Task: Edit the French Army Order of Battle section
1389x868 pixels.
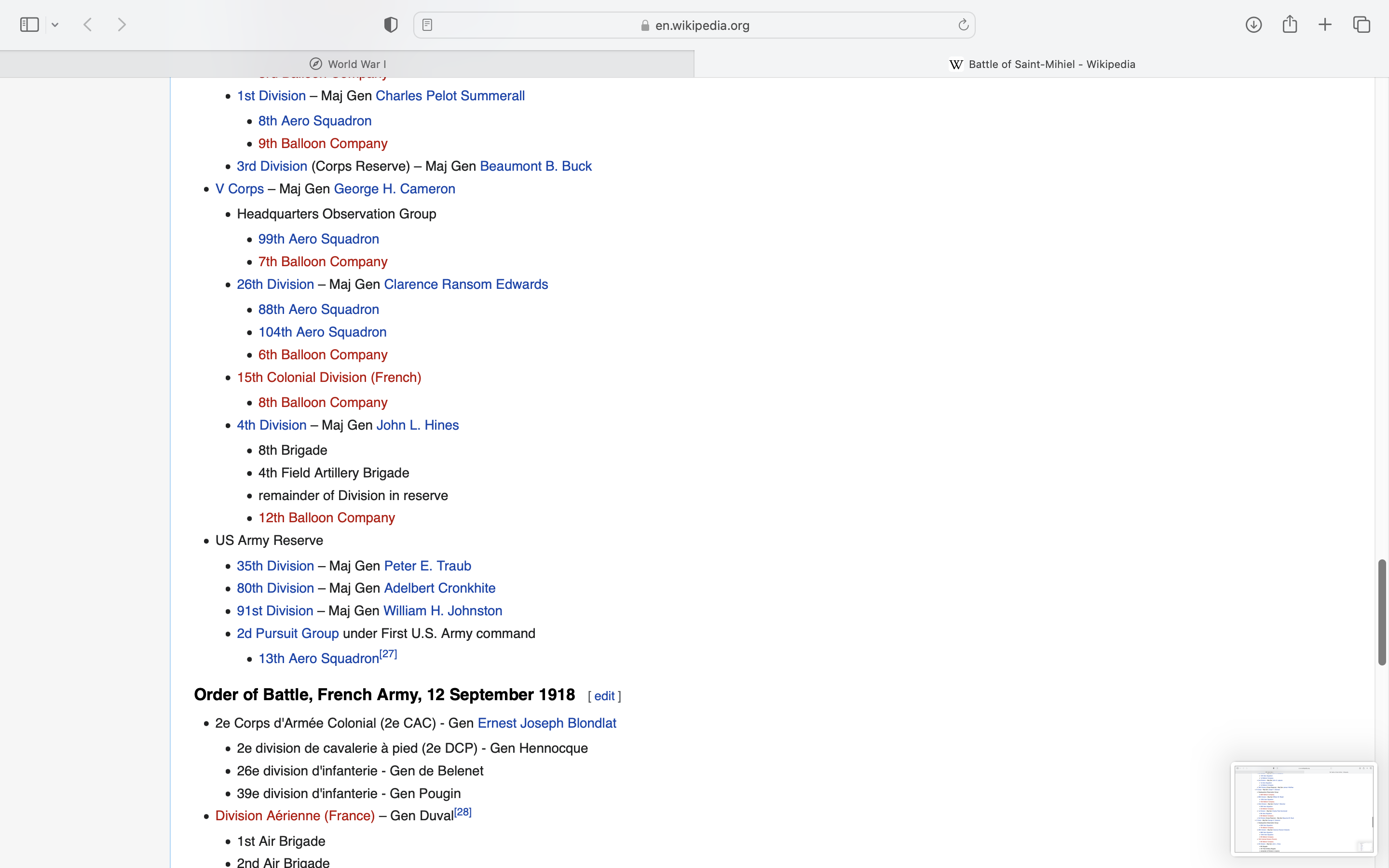Action: (x=604, y=696)
